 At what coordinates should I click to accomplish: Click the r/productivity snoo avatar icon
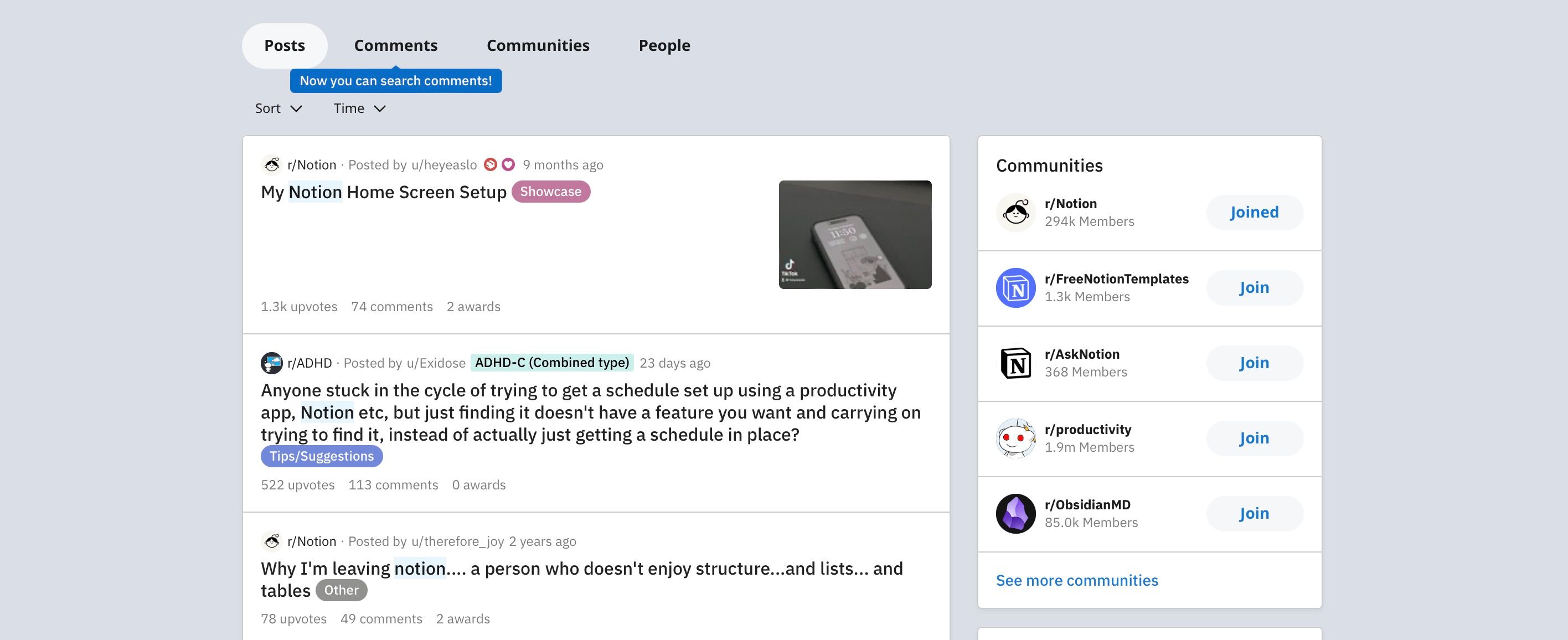tap(1015, 438)
